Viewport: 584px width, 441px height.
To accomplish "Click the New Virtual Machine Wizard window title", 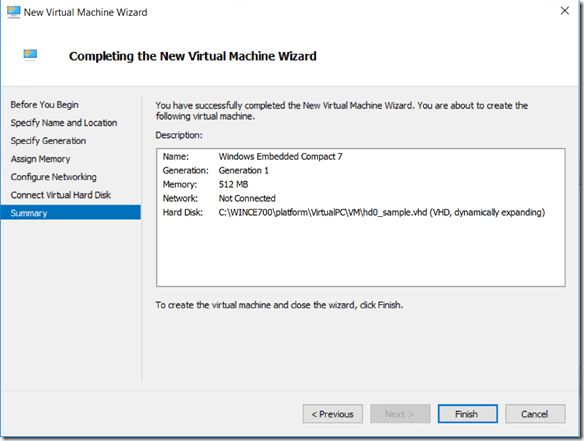I will pos(85,12).
